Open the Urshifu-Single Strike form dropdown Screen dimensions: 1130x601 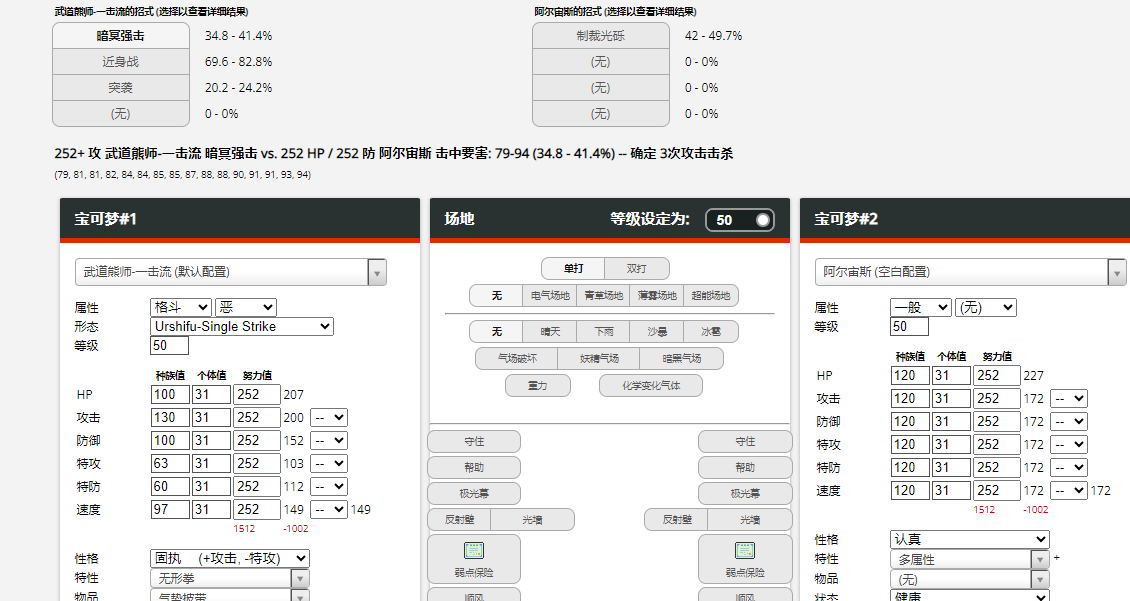[x=242, y=326]
